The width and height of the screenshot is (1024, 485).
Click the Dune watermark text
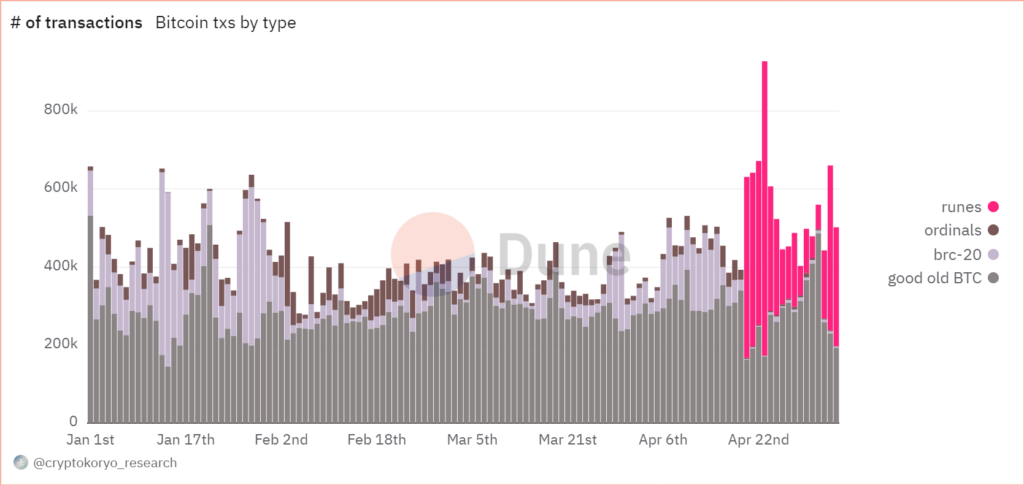click(566, 255)
